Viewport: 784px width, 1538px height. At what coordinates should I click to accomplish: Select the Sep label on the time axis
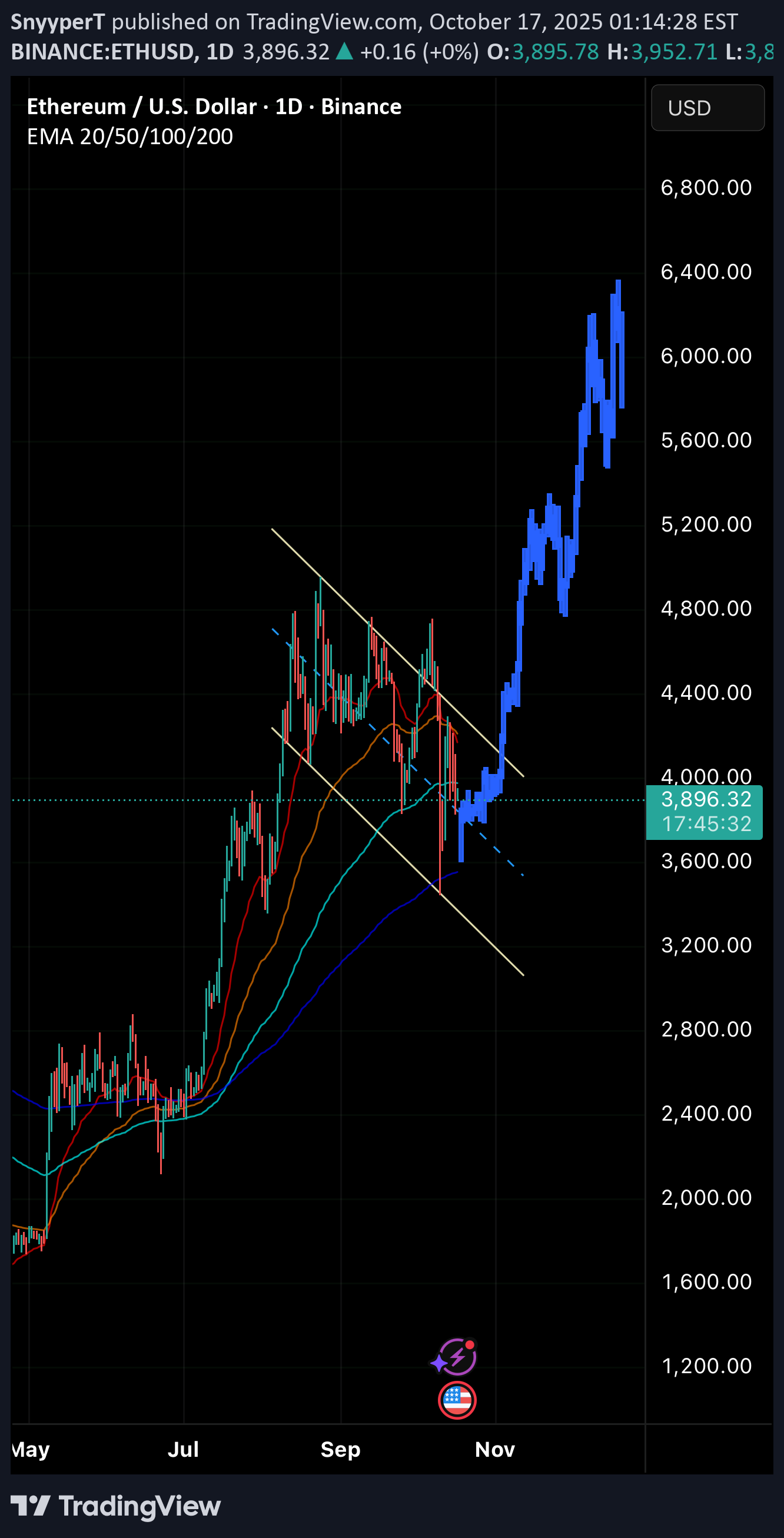click(x=340, y=1449)
